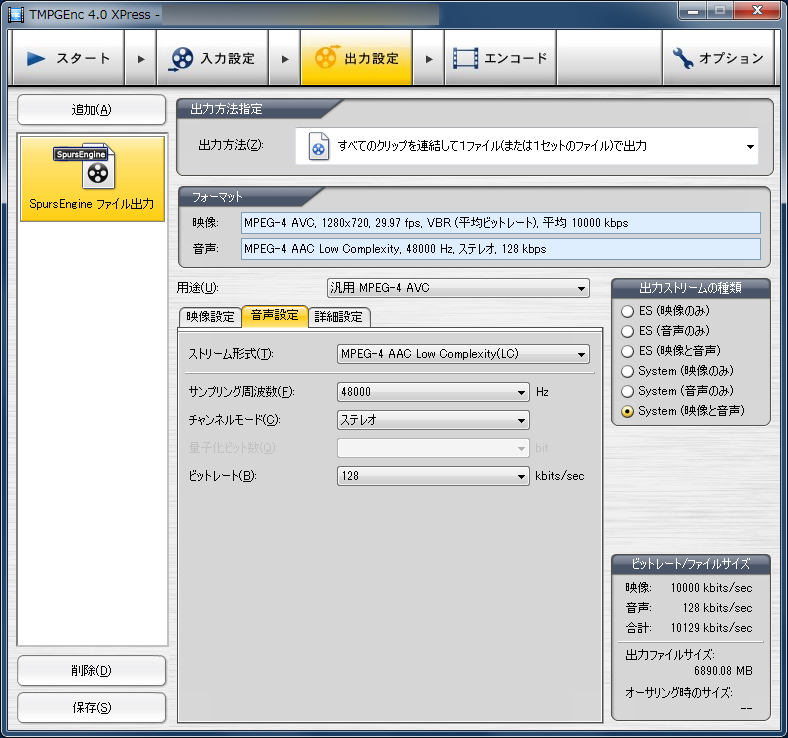Viewport: 788px width, 738px height.
Task: Open the オプション menu
Action: (718, 59)
